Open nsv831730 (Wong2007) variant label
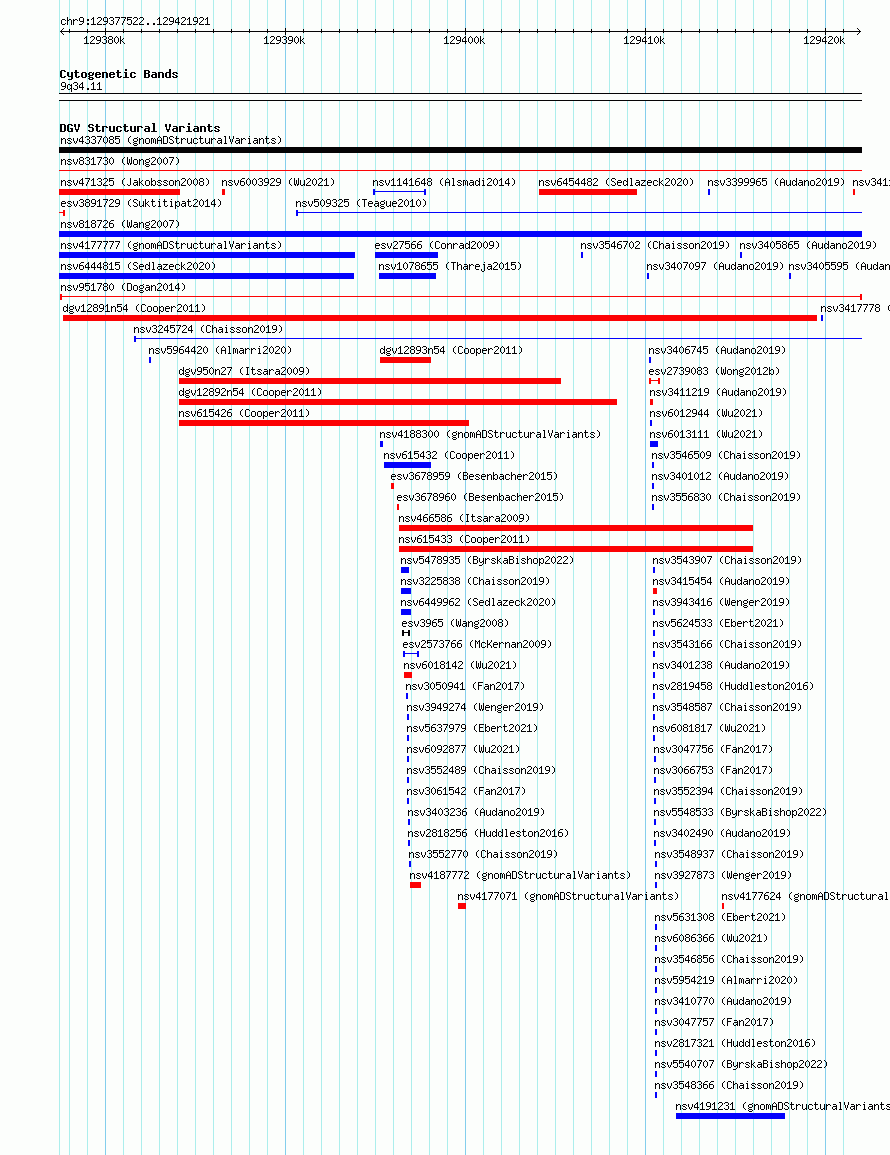This screenshot has width=890, height=1155. (x=120, y=161)
